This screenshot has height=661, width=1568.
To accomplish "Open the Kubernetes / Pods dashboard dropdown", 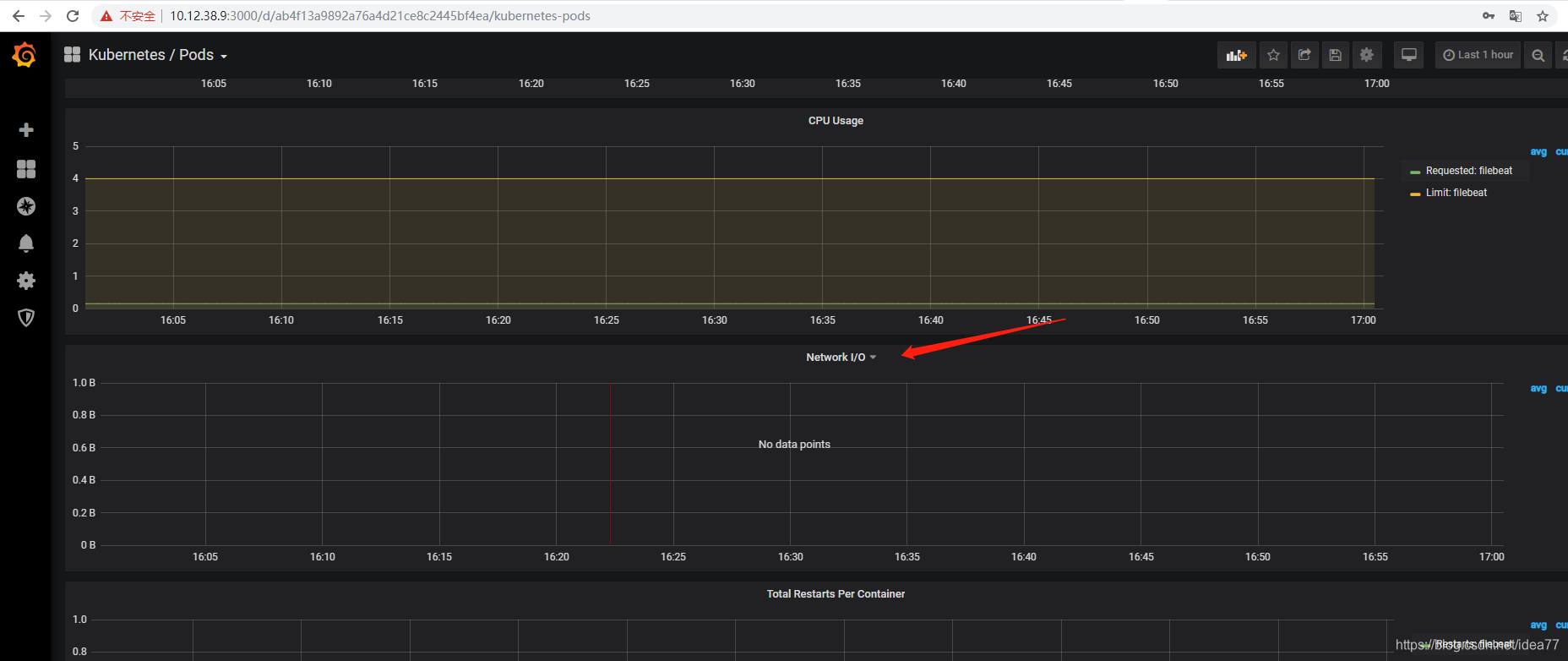I will point(158,55).
